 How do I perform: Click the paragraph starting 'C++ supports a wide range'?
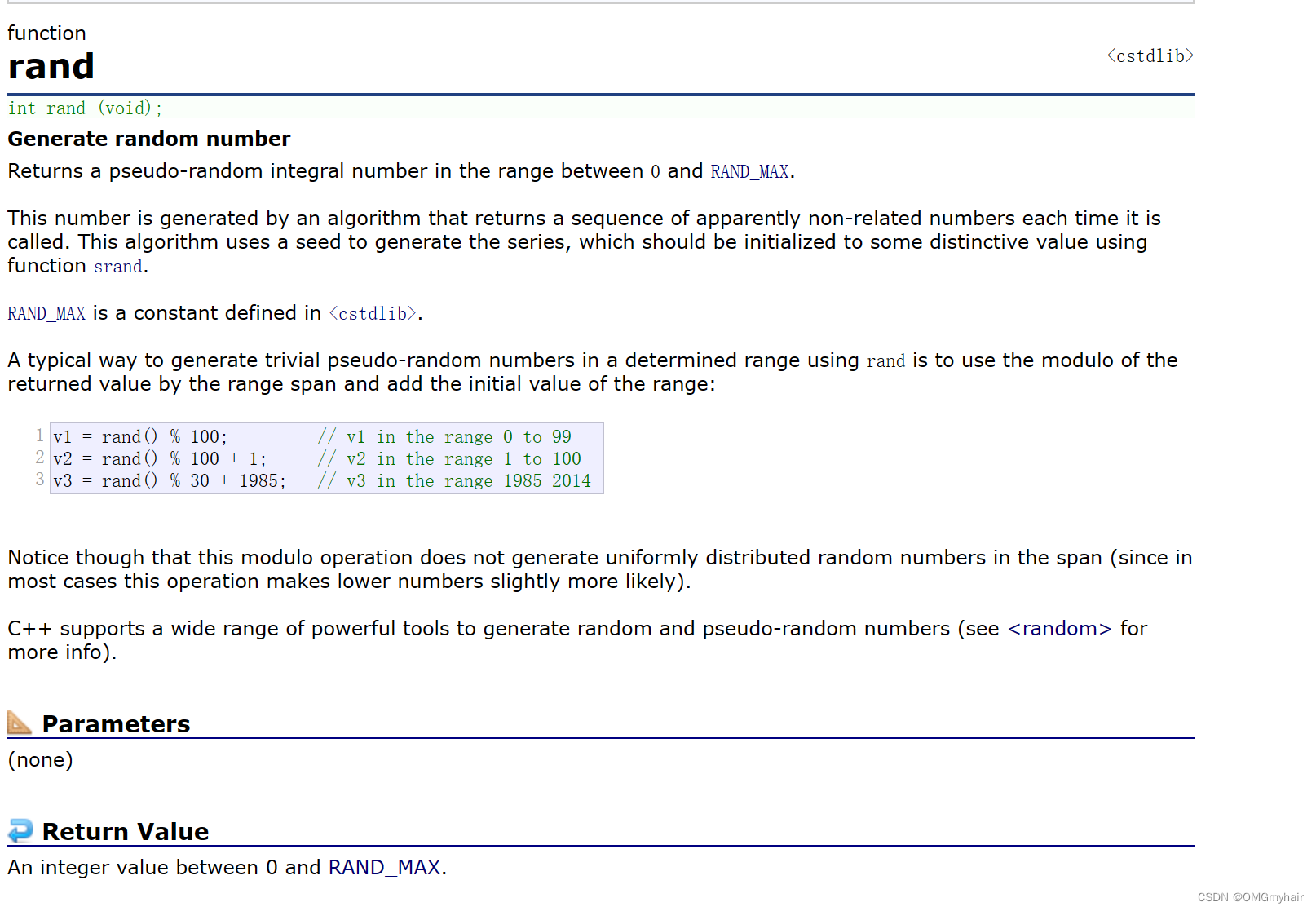(x=577, y=640)
